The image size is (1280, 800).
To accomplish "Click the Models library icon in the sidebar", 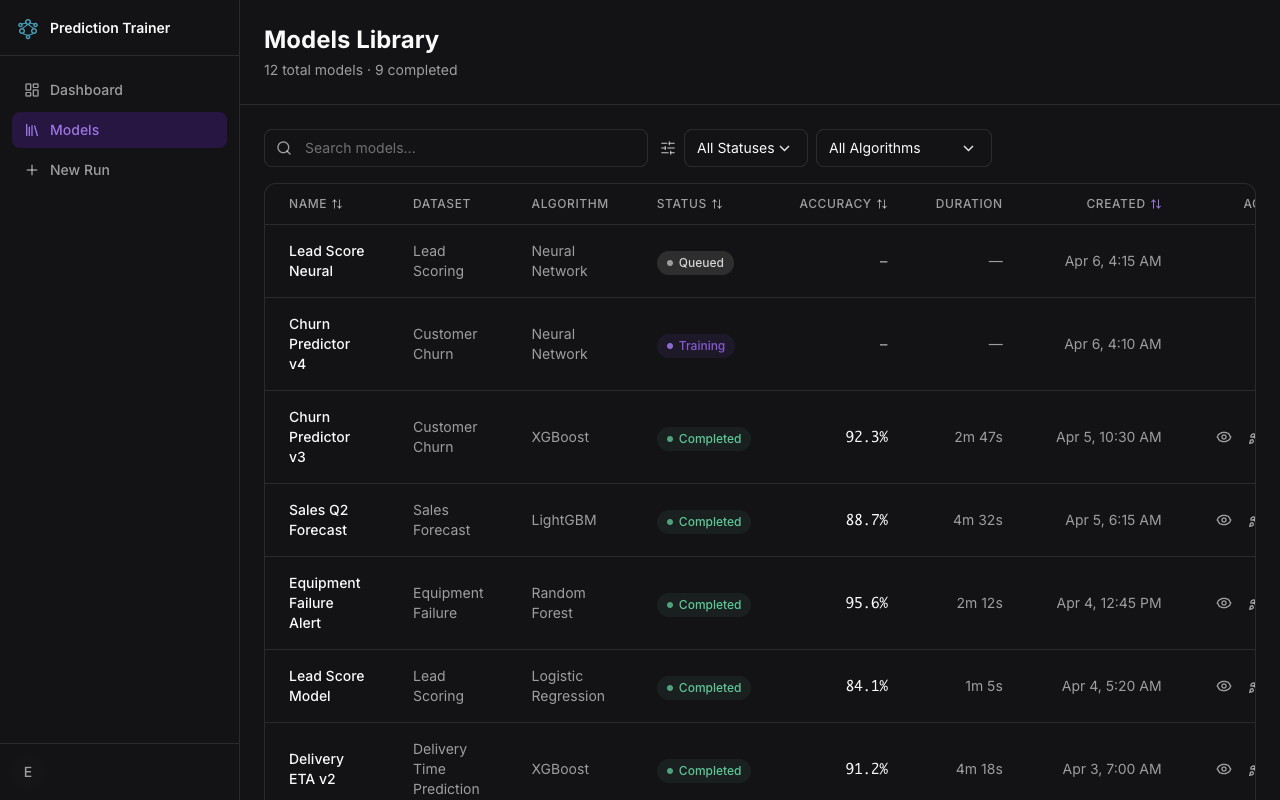I will [x=31, y=130].
